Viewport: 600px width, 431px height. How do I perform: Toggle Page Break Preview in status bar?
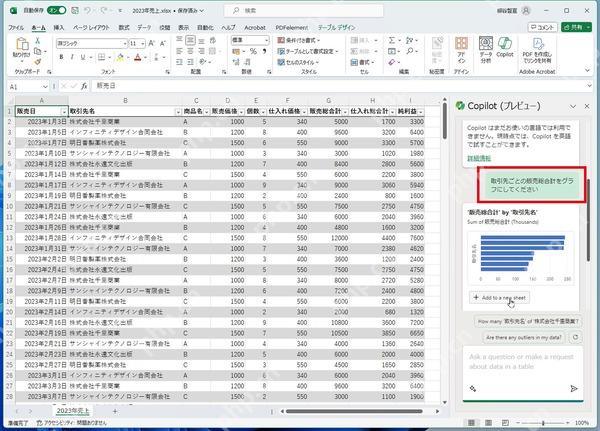point(505,423)
